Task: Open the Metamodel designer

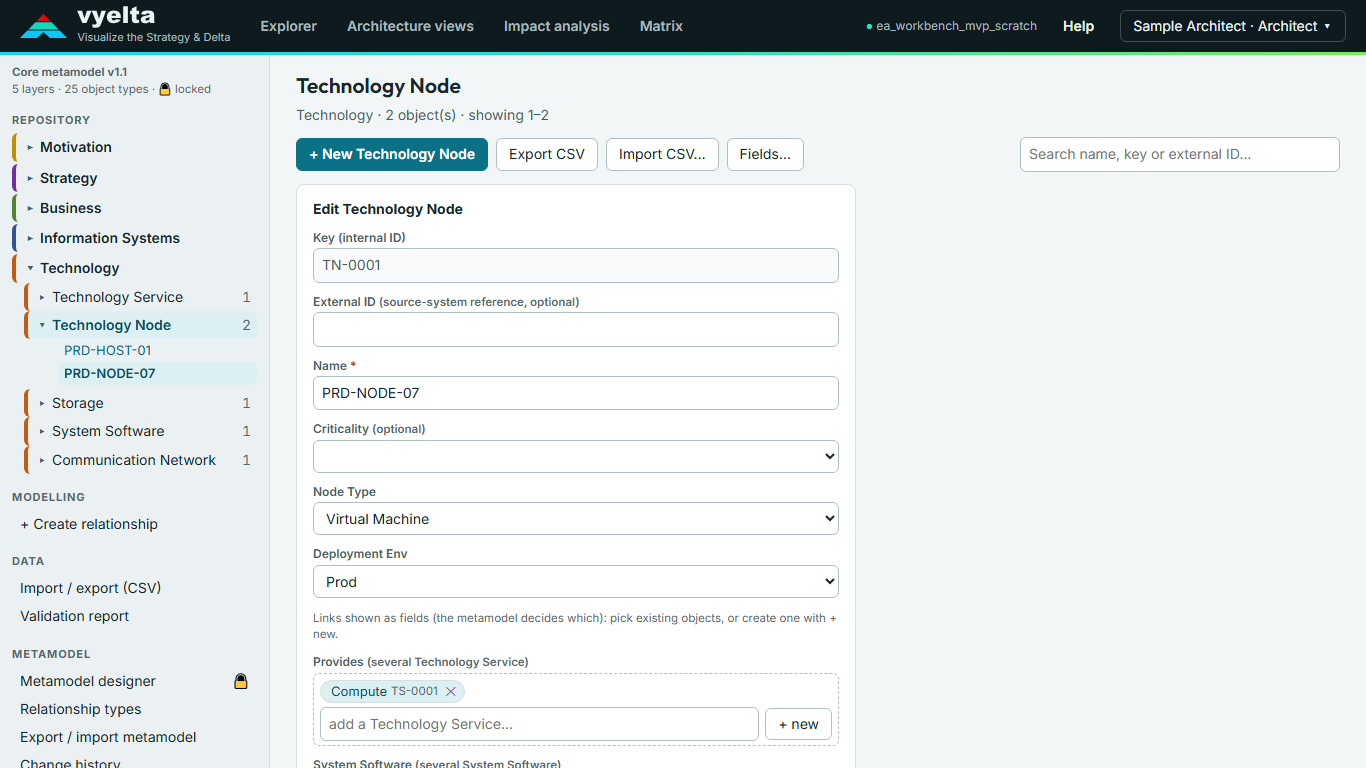Action: pos(88,681)
